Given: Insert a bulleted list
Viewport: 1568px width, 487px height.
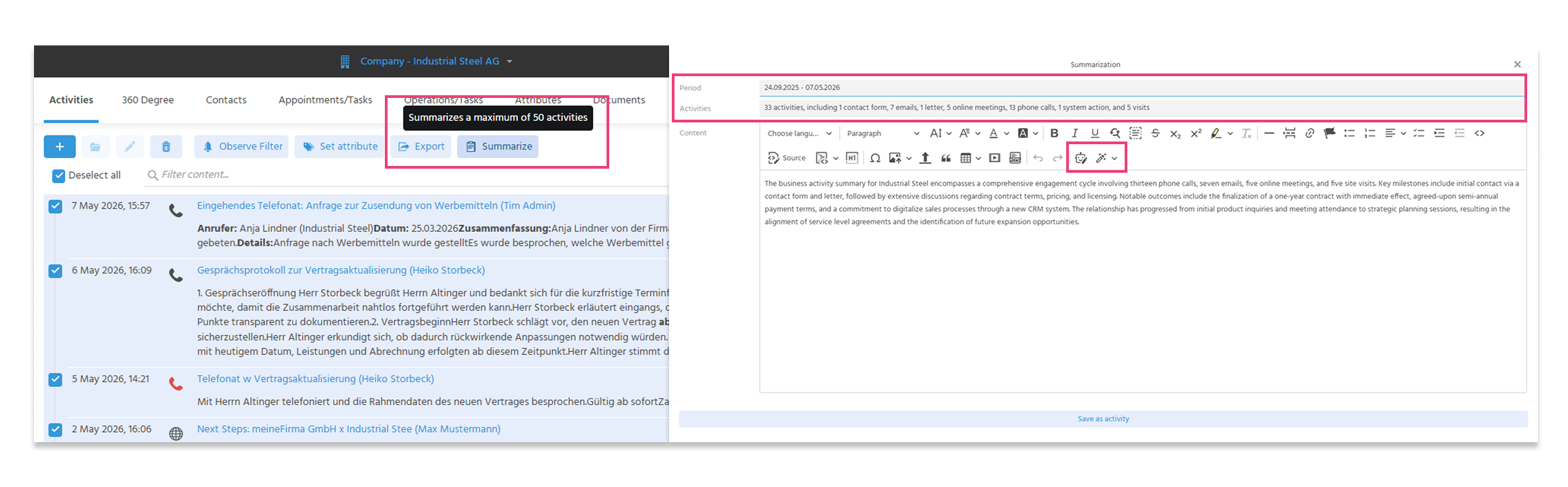Looking at the screenshot, I should (x=1350, y=133).
